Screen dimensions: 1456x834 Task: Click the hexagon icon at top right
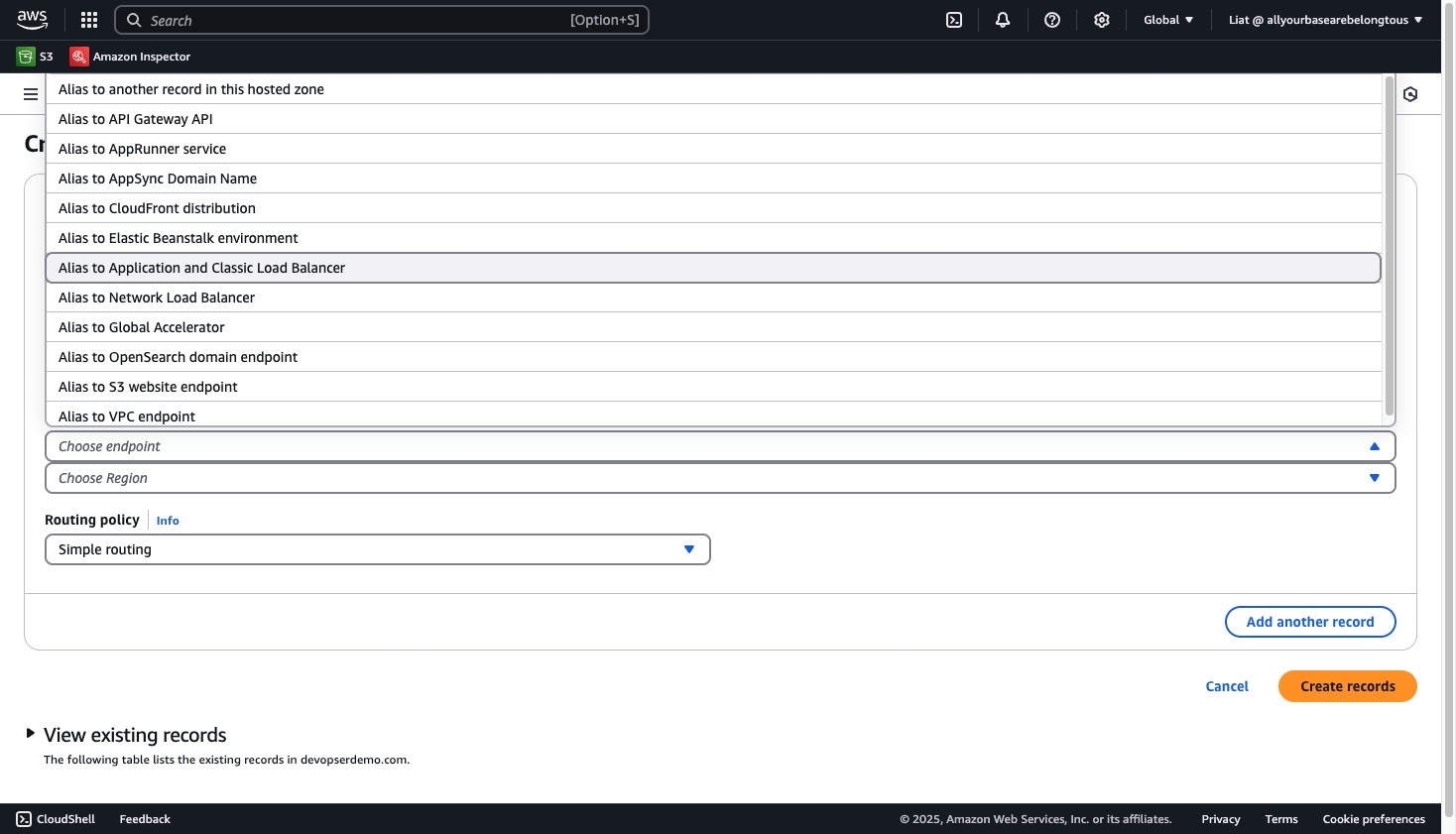tap(1410, 94)
